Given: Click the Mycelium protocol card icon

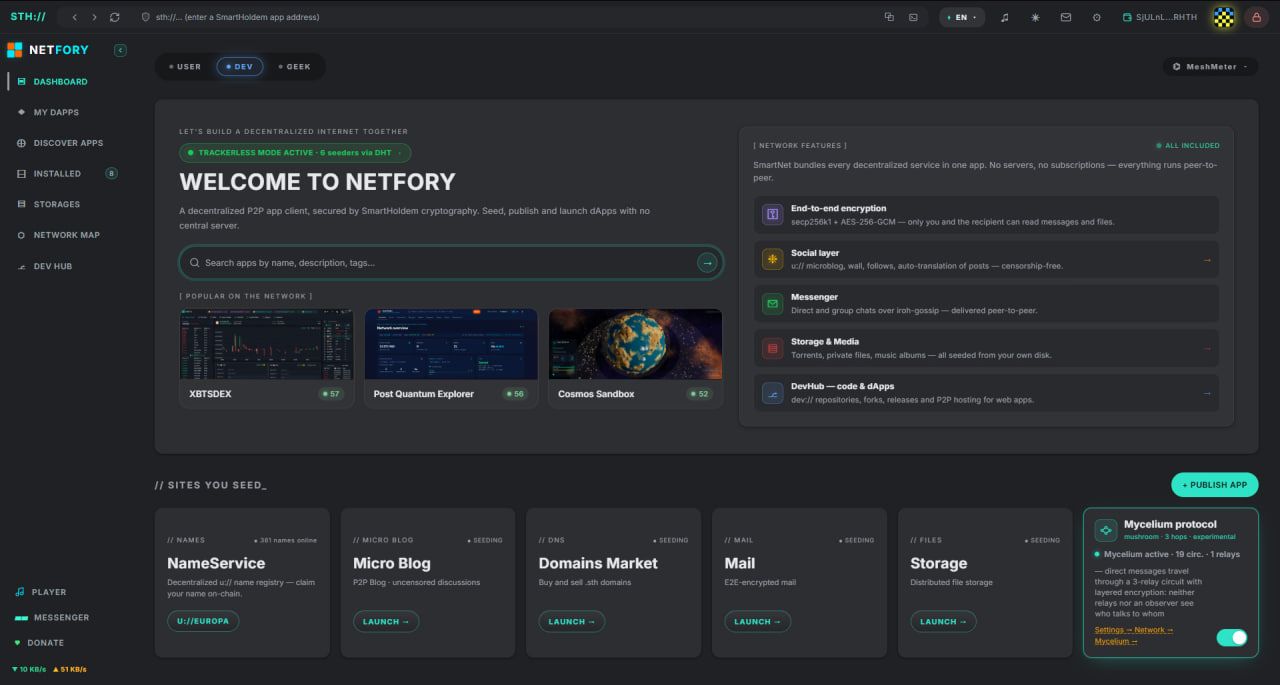Looking at the screenshot, I should click(x=1105, y=530).
